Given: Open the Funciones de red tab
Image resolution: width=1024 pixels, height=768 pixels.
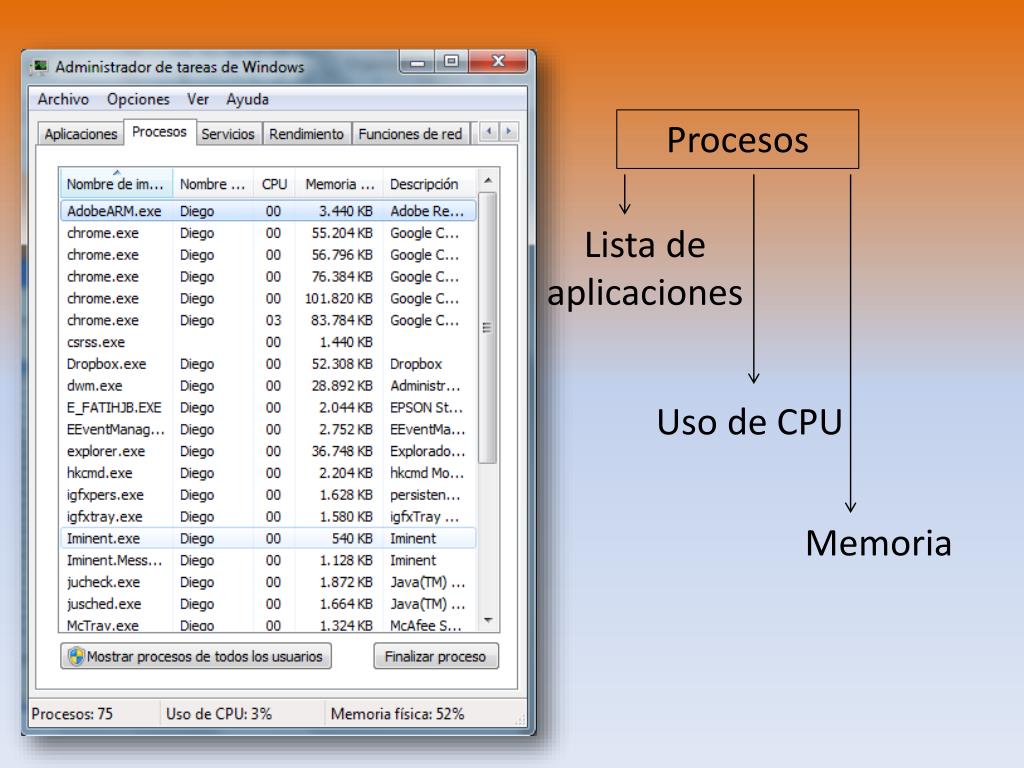Looking at the screenshot, I should point(410,134).
